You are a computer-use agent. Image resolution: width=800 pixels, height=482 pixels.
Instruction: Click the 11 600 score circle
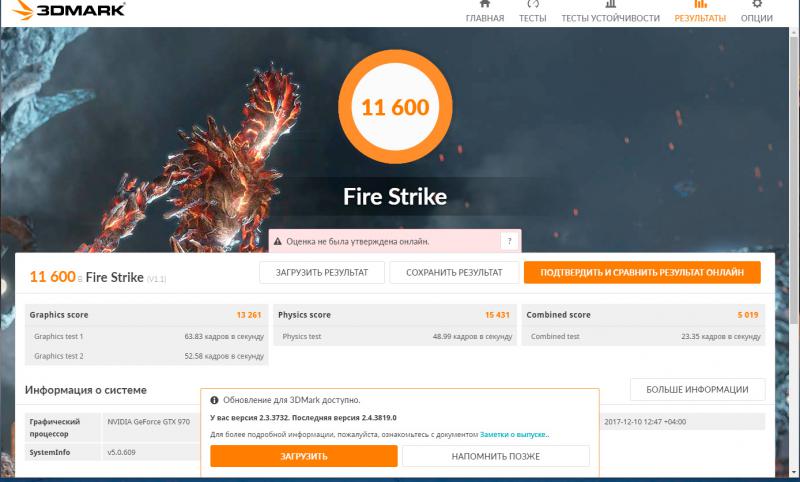395,108
